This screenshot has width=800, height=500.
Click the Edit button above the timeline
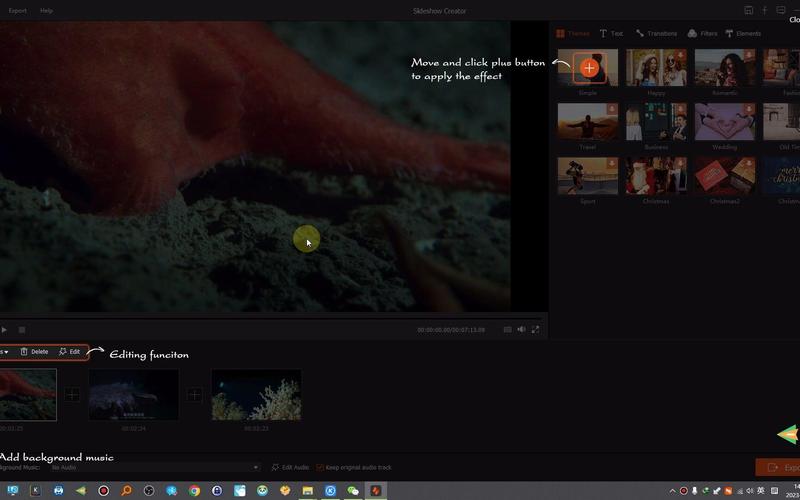69,352
